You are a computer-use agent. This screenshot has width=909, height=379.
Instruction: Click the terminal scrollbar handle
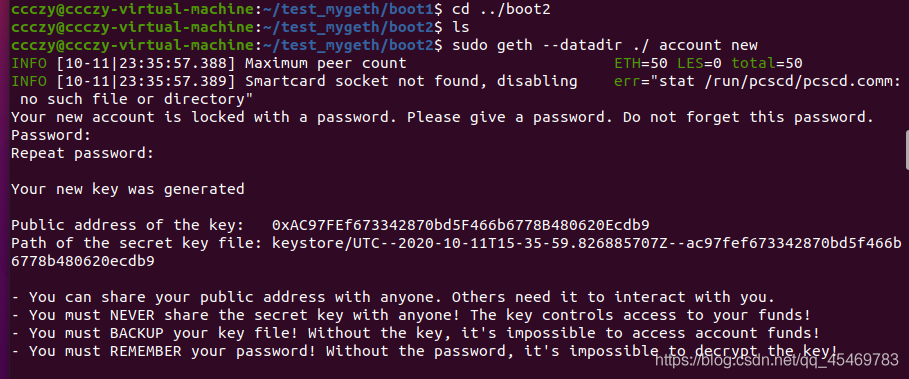(906, 150)
